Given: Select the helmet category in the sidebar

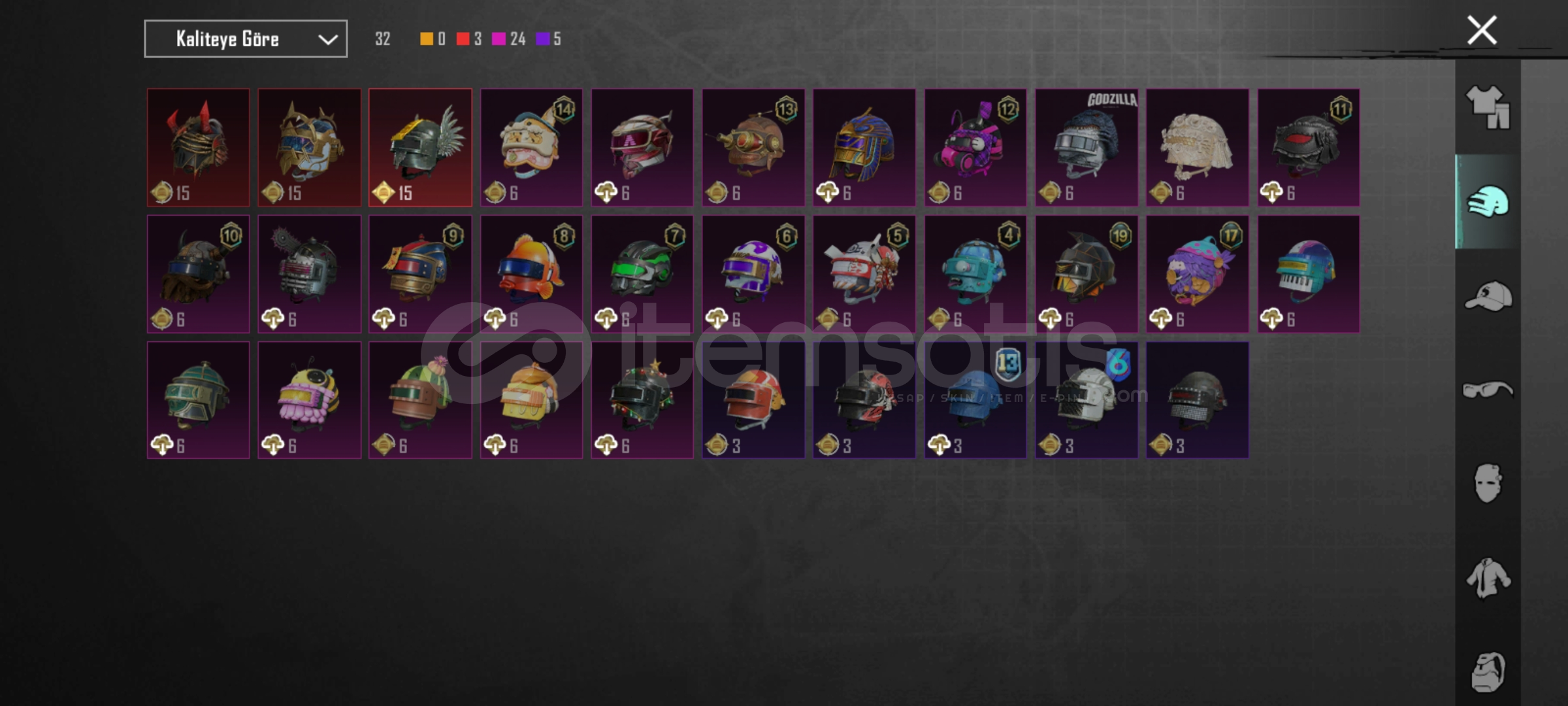Looking at the screenshot, I should click(1488, 201).
